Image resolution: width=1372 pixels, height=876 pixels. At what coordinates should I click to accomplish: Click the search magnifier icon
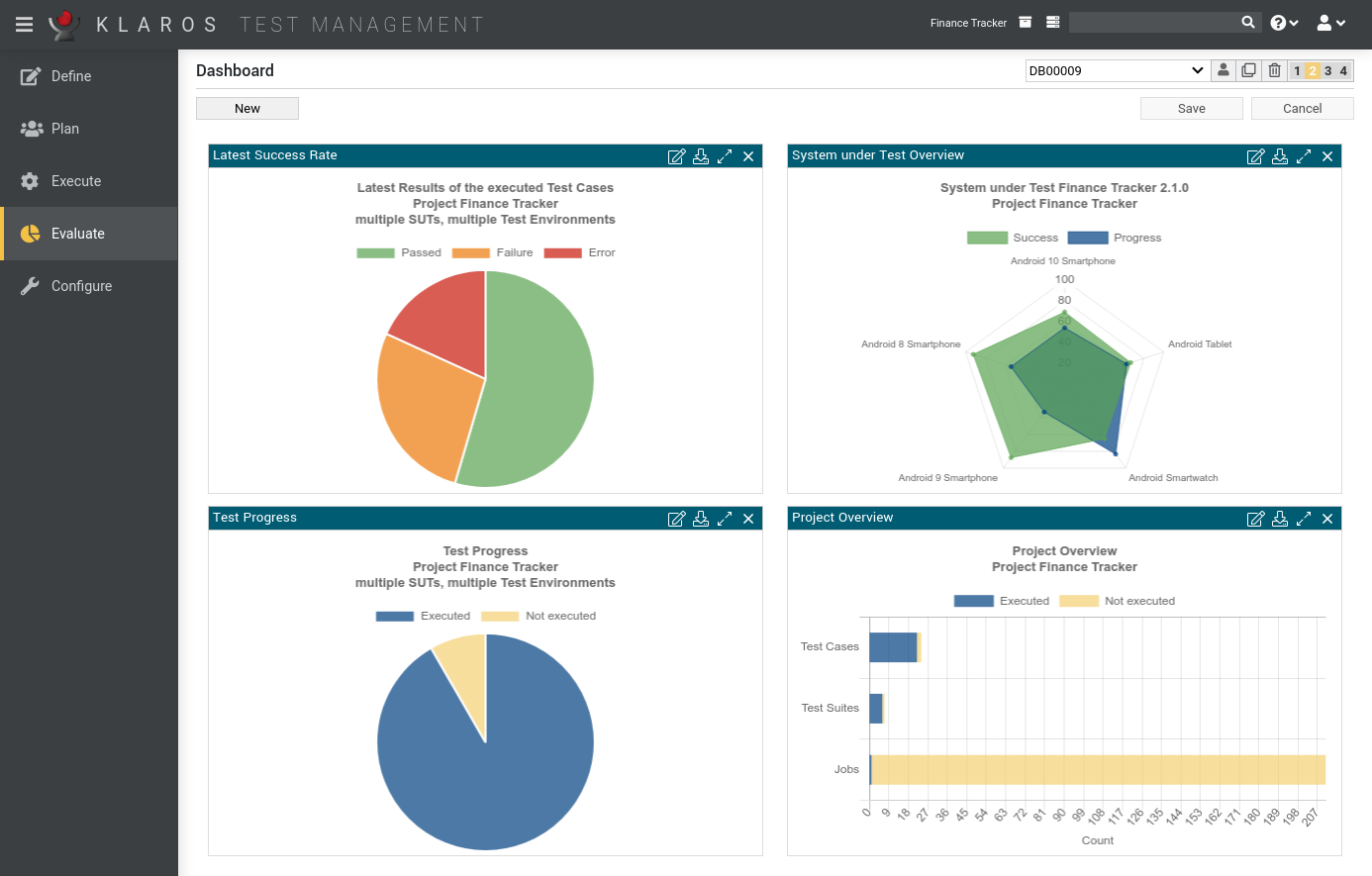click(1248, 22)
